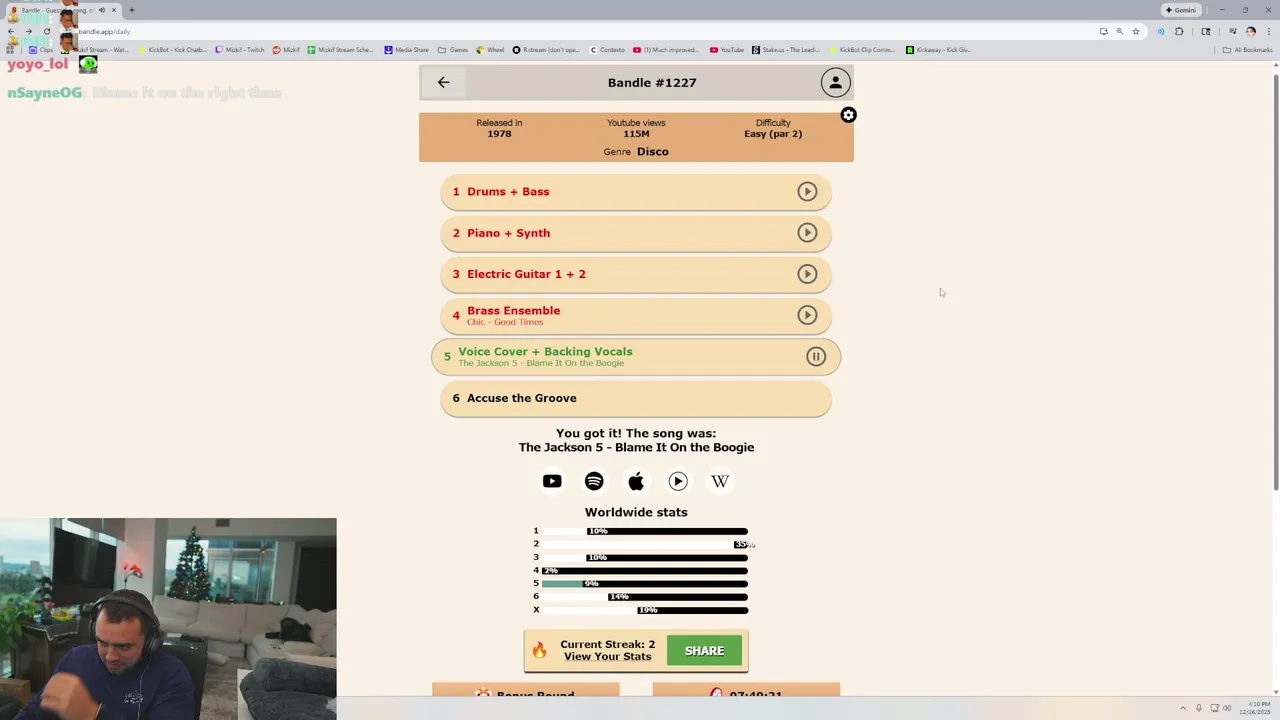The image size is (1280, 720).
Task: Click the Chic - Good Times guess text
Action: tap(505, 322)
